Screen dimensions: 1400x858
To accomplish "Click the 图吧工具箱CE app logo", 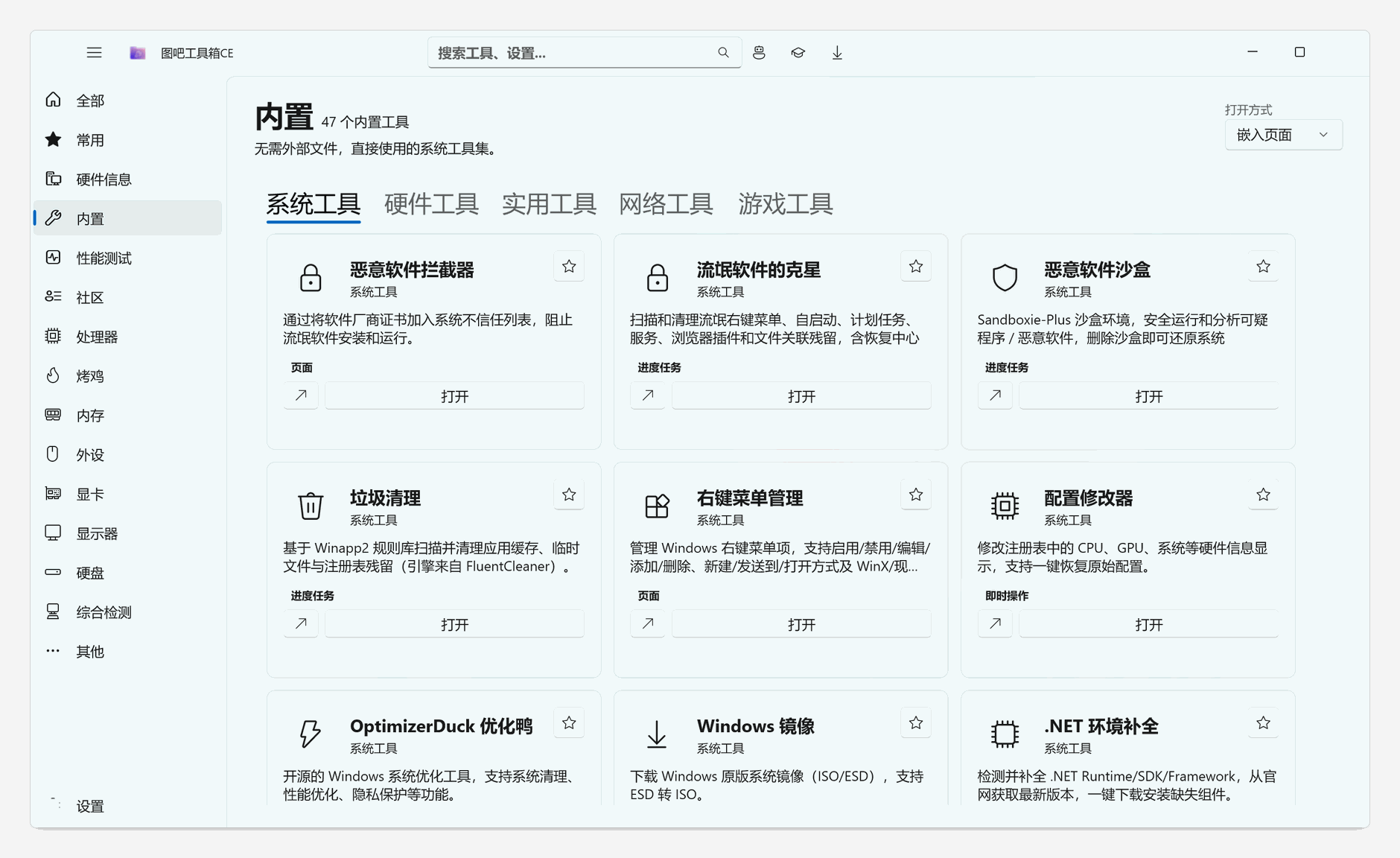I will click(138, 53).
